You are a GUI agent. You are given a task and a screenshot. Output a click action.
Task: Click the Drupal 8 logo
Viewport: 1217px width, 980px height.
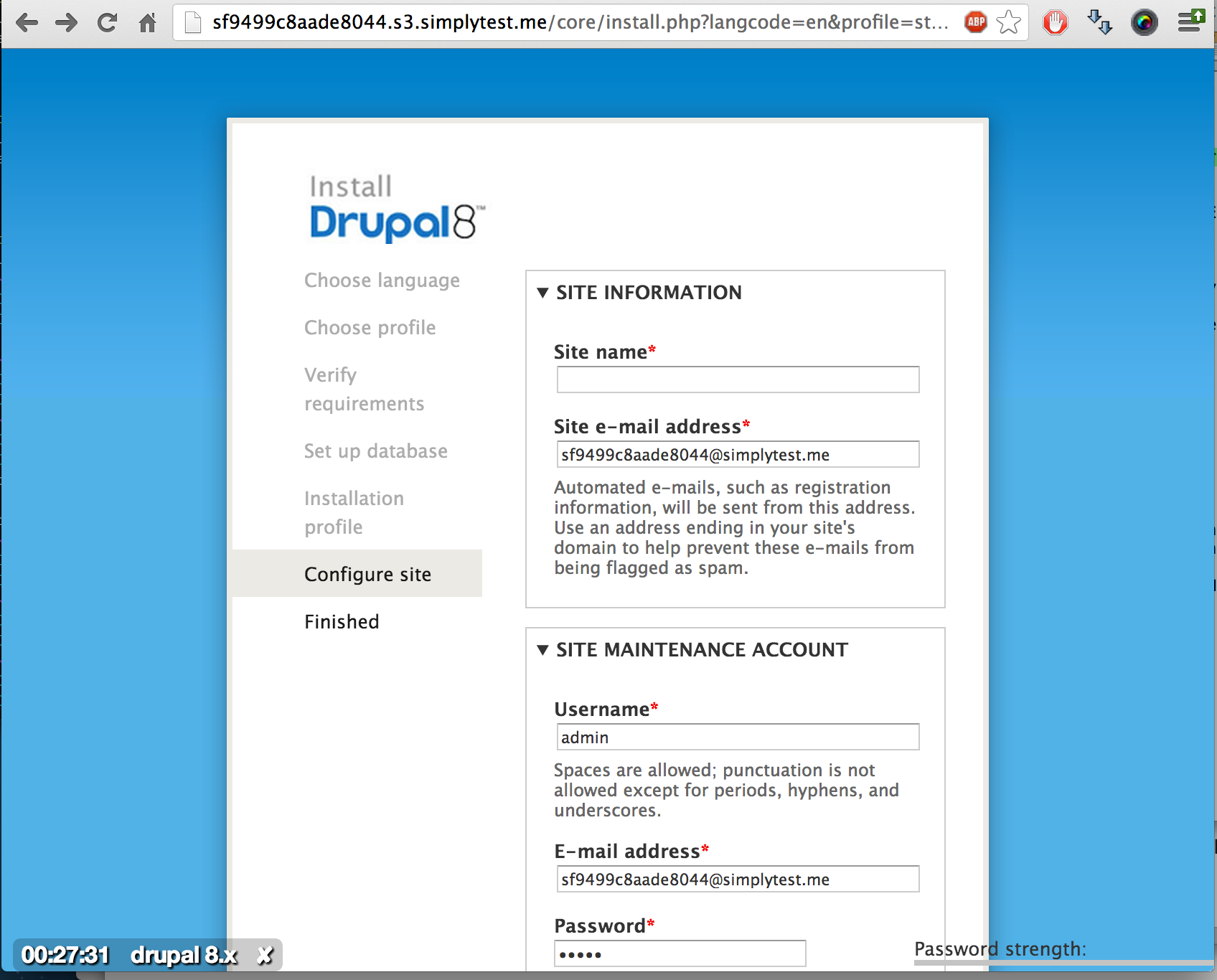click(397, 222)
